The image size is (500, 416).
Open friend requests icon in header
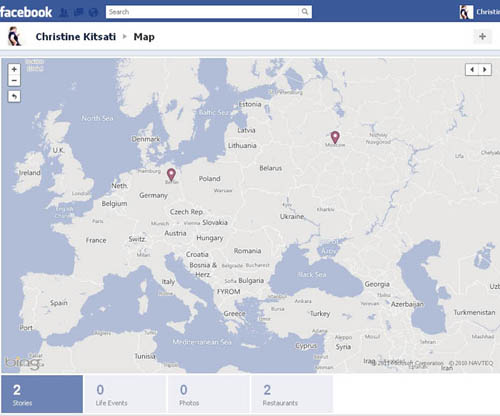(64, 12)
